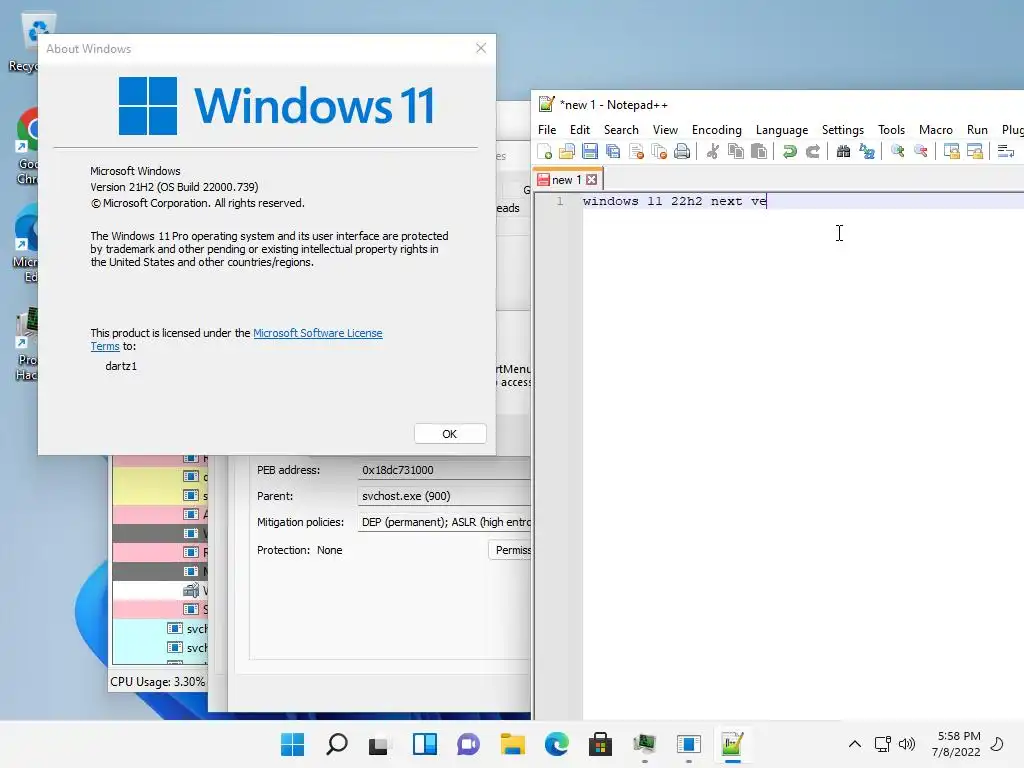Viewport: 1024px width, 768px height.
Task: Click the Permissions button in process properties
Action: (x=510, y=550)
